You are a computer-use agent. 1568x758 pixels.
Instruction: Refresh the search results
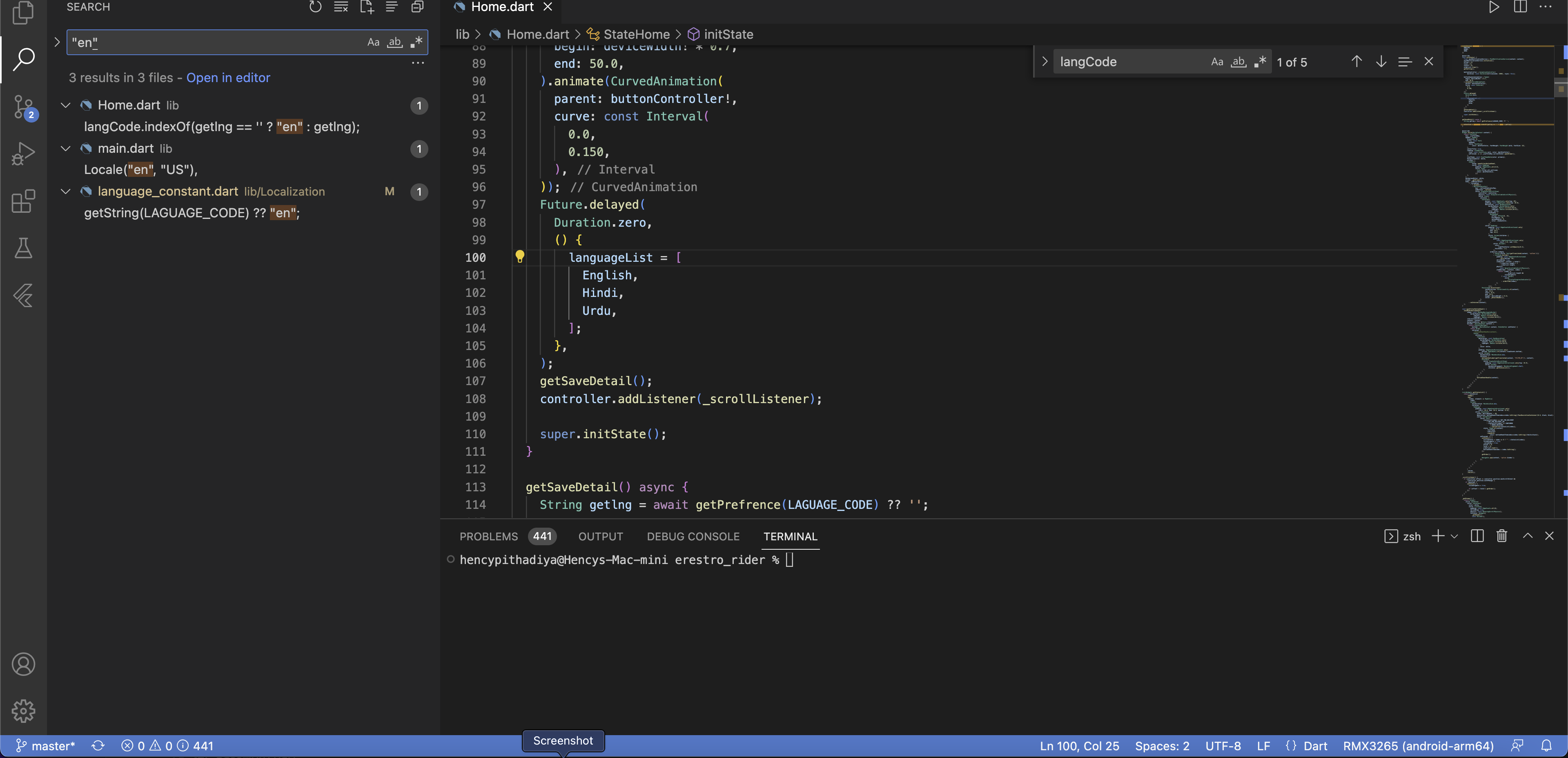(x=315, y=7)
